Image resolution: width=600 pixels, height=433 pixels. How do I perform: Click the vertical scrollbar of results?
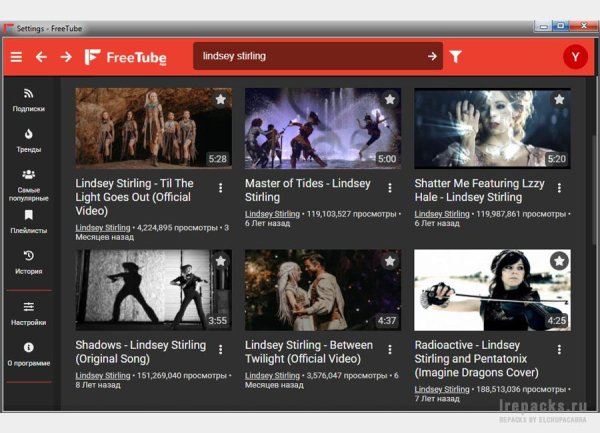(595, 189)
